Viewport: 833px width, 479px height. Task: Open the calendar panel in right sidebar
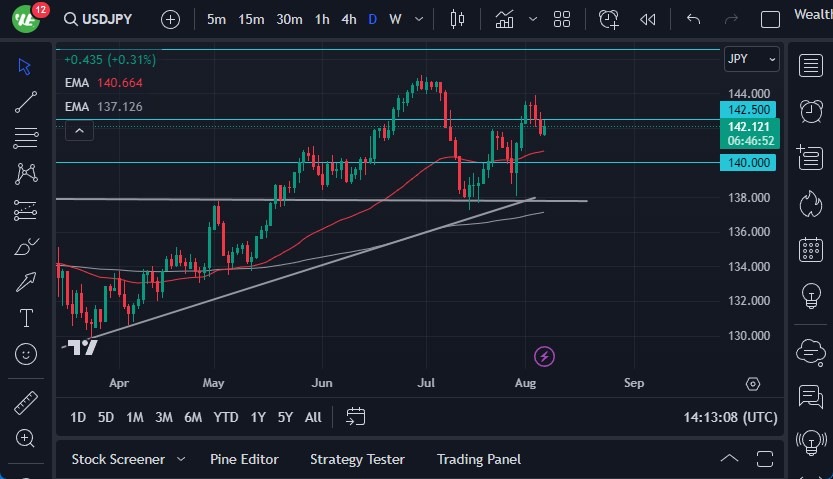pyautogui.click(x=809, y=250)
